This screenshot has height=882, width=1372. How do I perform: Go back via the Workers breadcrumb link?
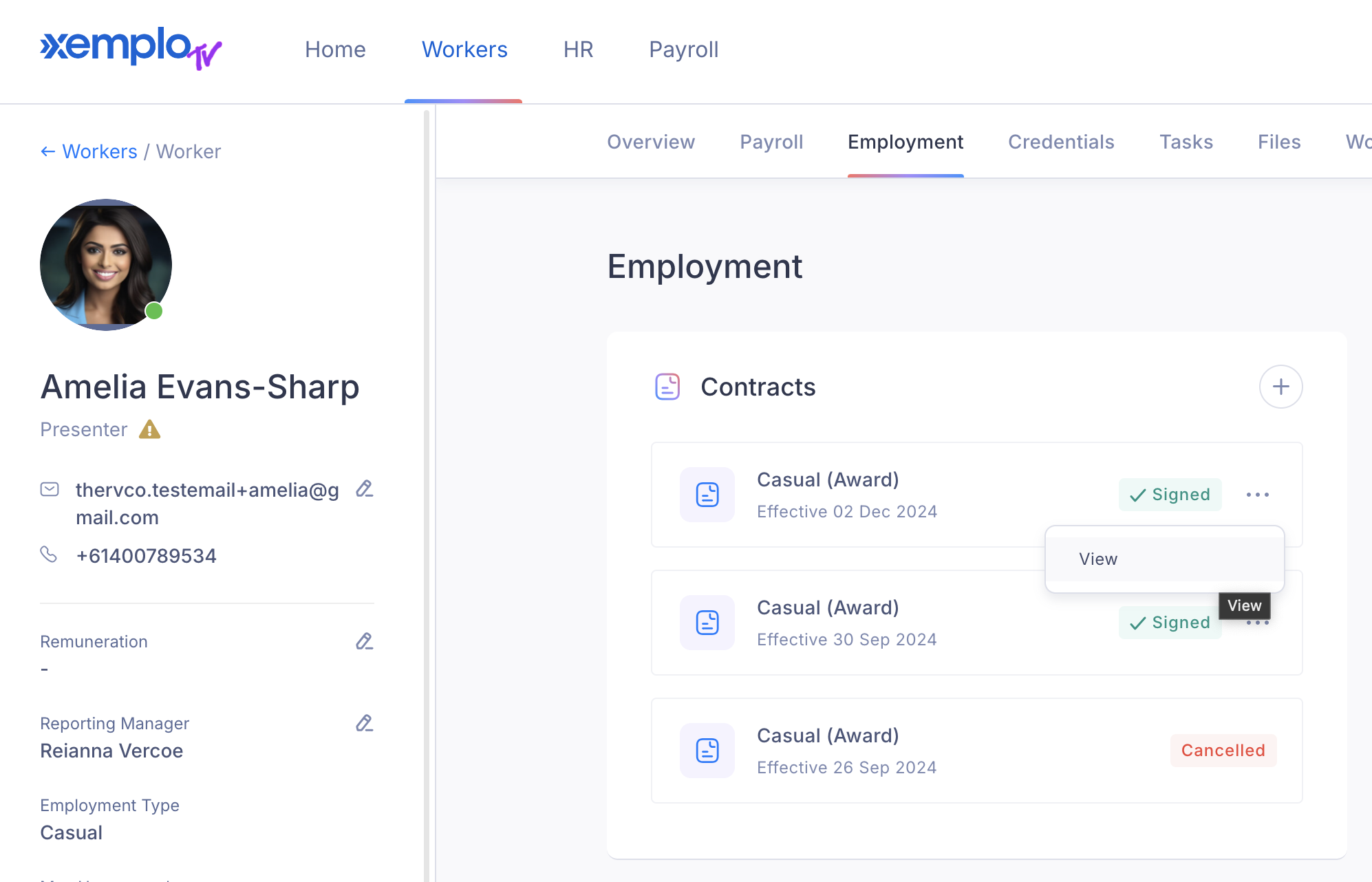(100, 151)
